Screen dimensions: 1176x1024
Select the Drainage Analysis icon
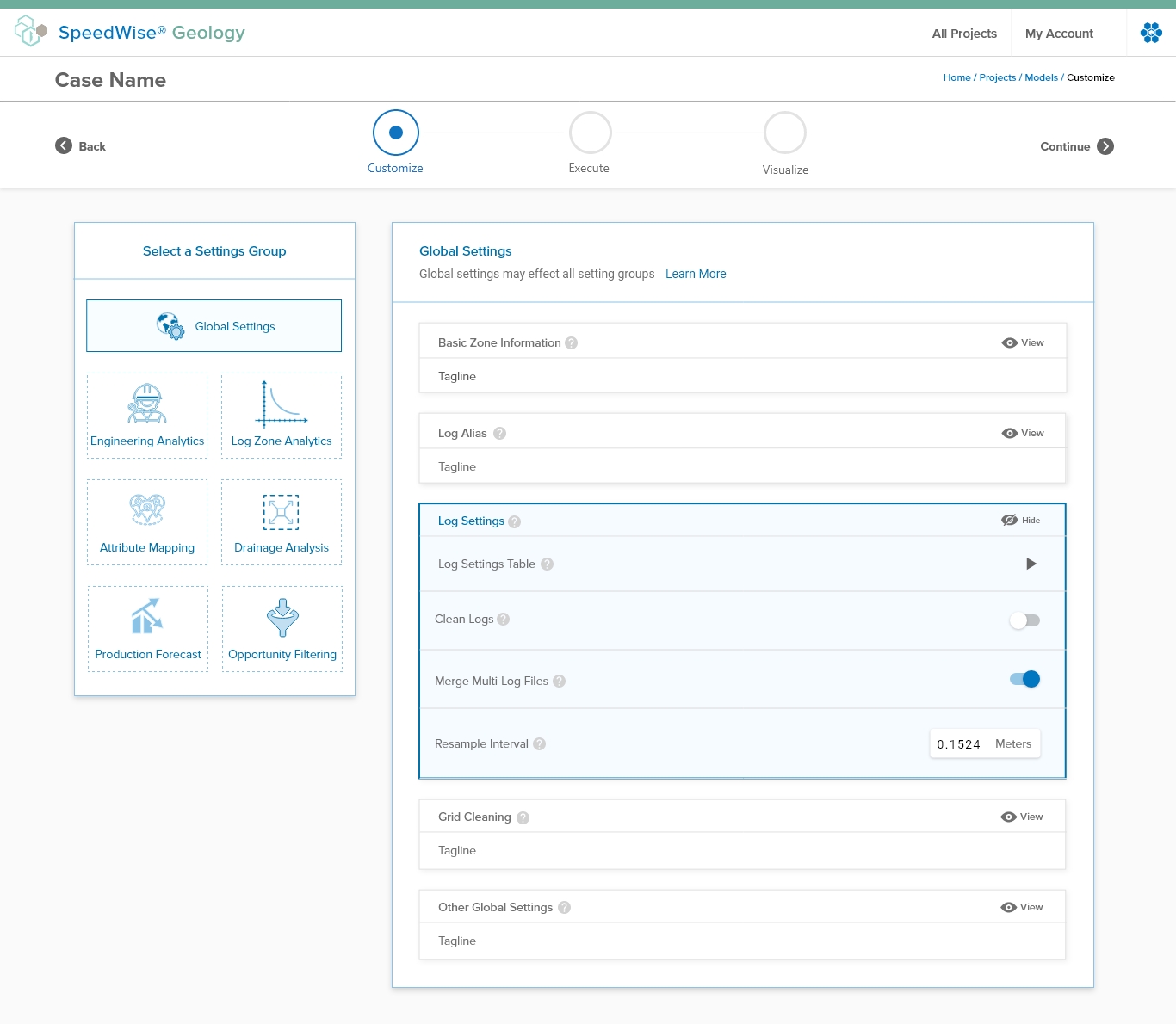[x=282, y=512]
